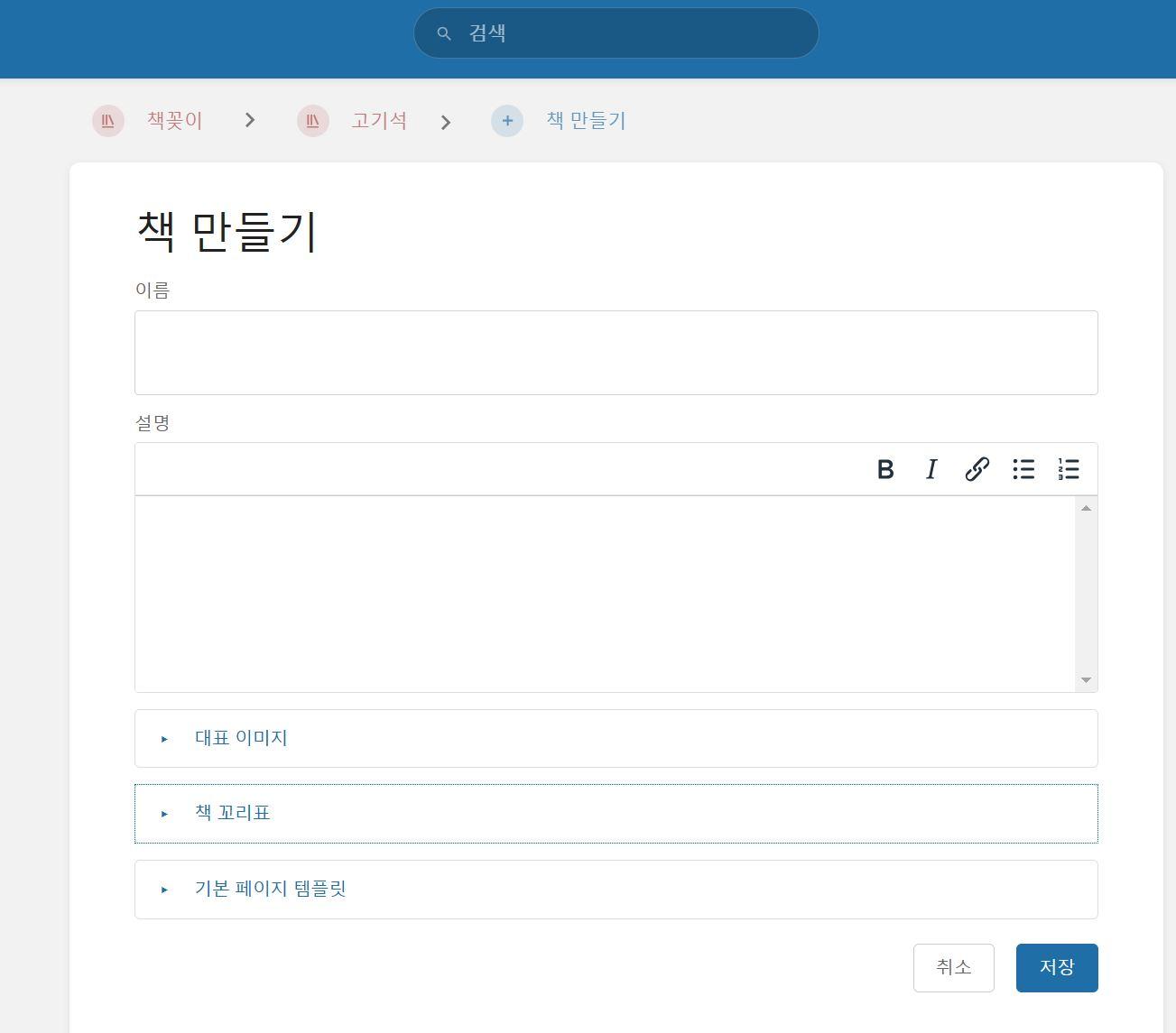Focus the 이름 name input field

tap(616, 353)
